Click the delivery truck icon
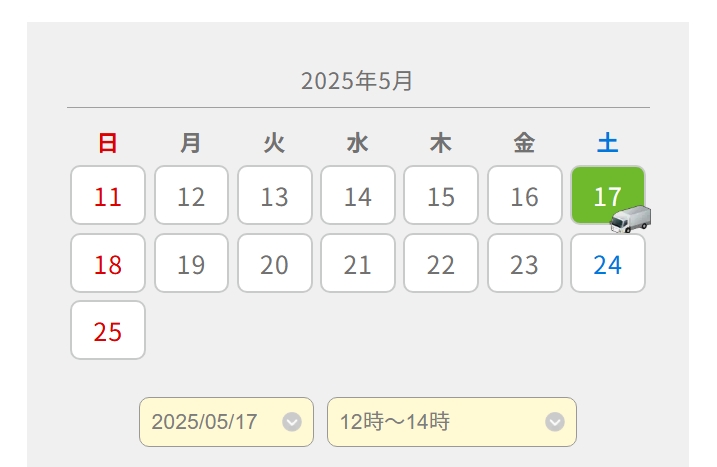 (x=631, y=219)
